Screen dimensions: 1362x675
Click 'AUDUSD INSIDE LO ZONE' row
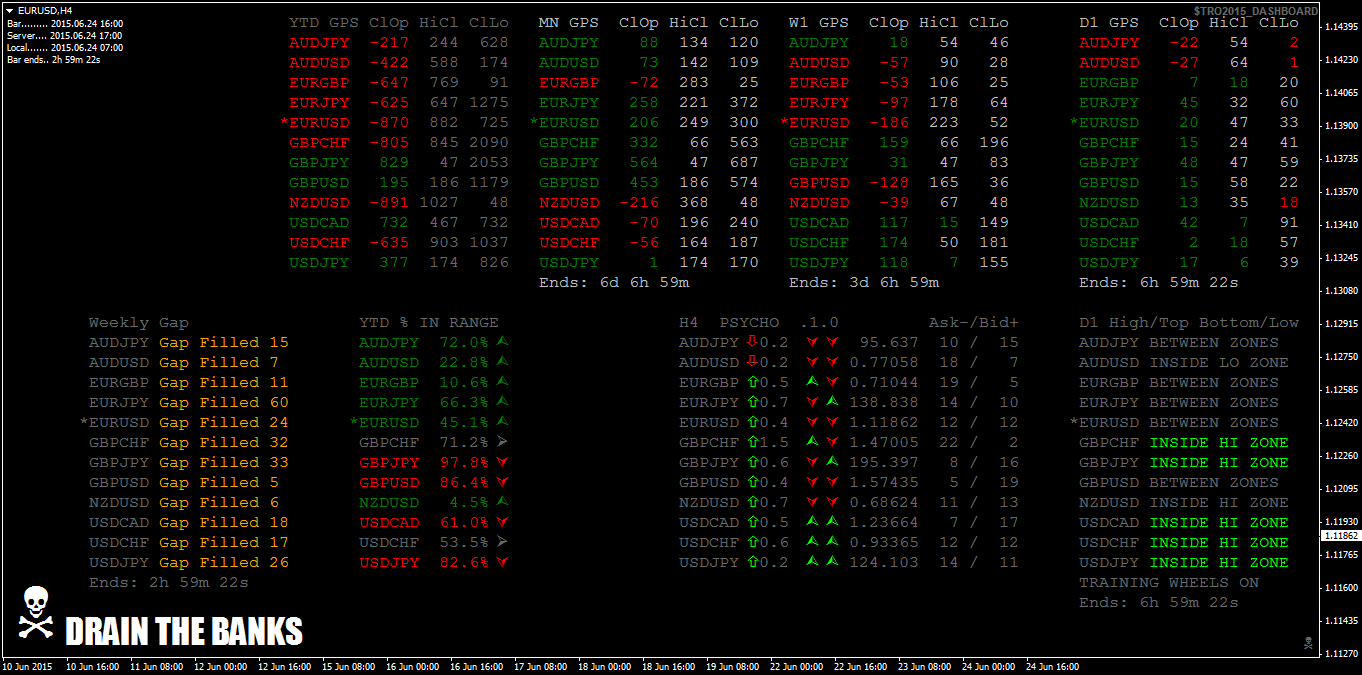[1184, 362]
